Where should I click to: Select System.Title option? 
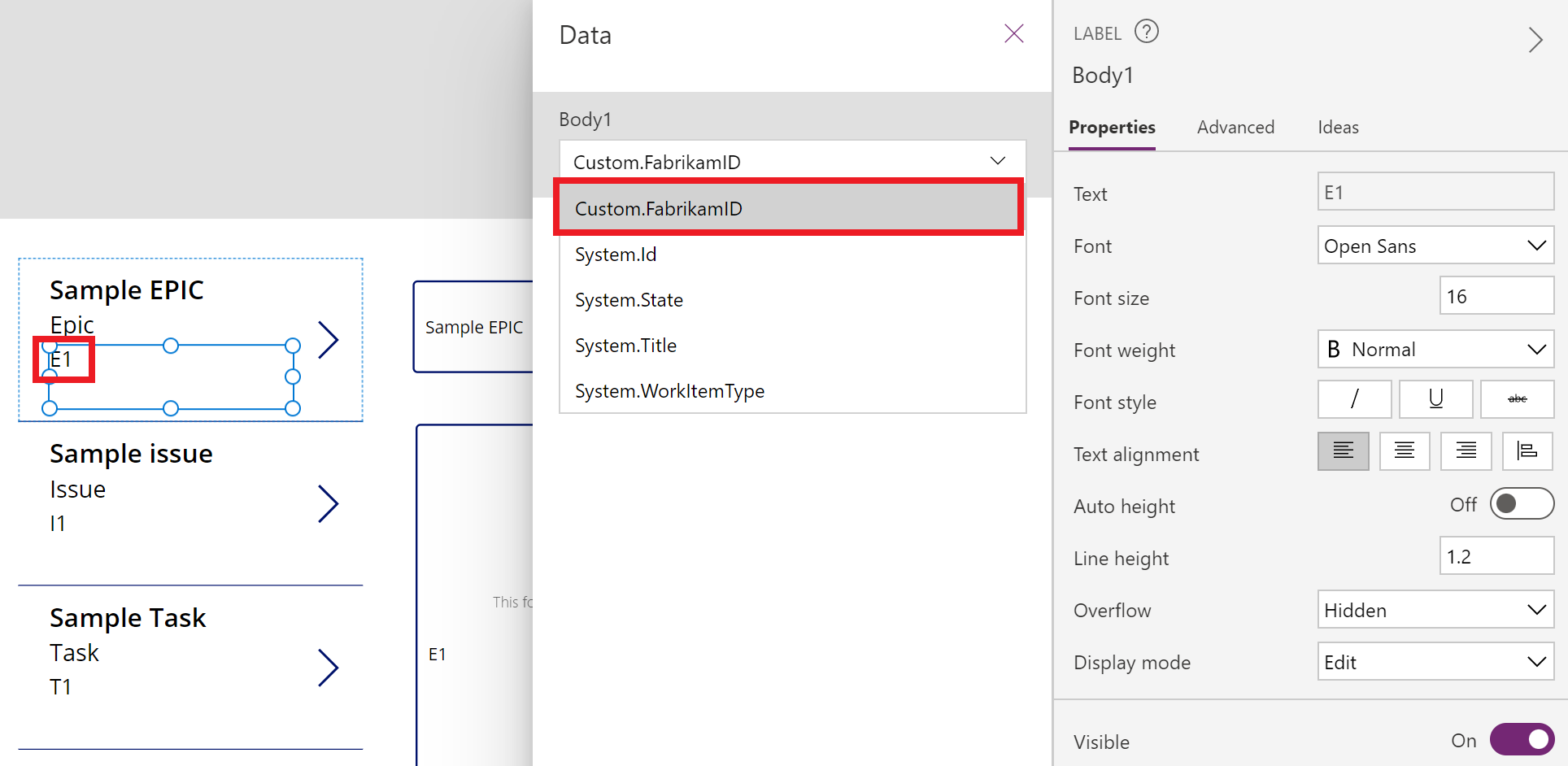pyautogui.click(x=793, y=346)
